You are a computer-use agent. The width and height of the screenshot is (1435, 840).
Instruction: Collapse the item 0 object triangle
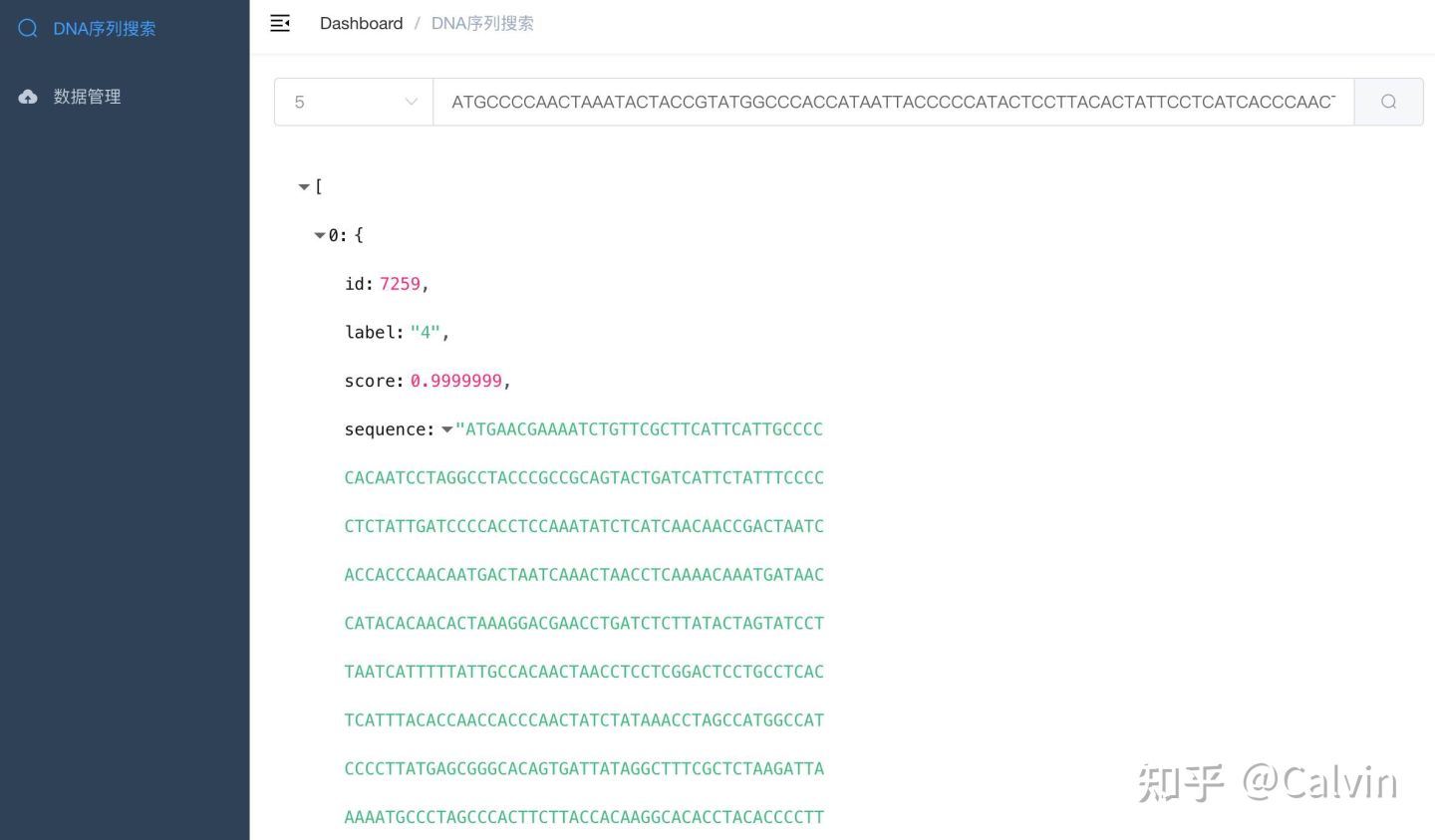pyautogui.click(x=320, y=235)
